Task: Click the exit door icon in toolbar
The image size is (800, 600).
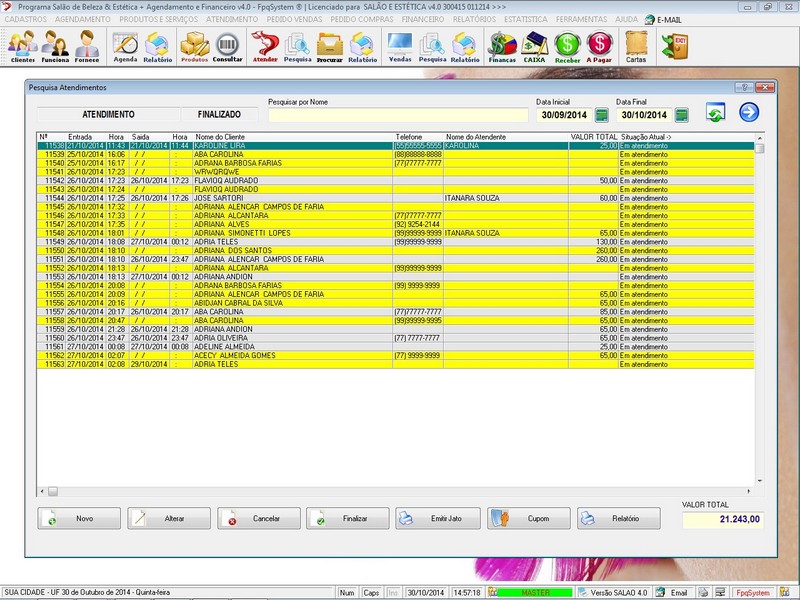Action: [674, 46]
